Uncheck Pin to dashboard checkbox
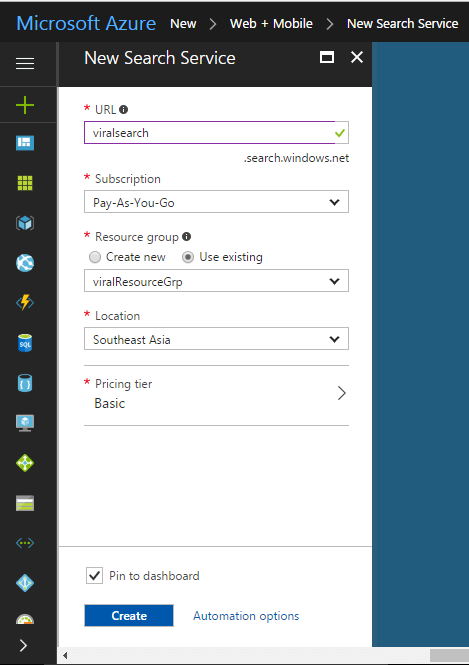Screen dimensions: 469x665 95,576
